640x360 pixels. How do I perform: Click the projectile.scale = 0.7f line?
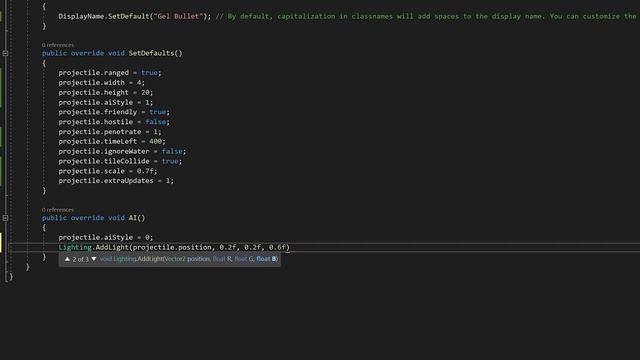click(108, 171)
